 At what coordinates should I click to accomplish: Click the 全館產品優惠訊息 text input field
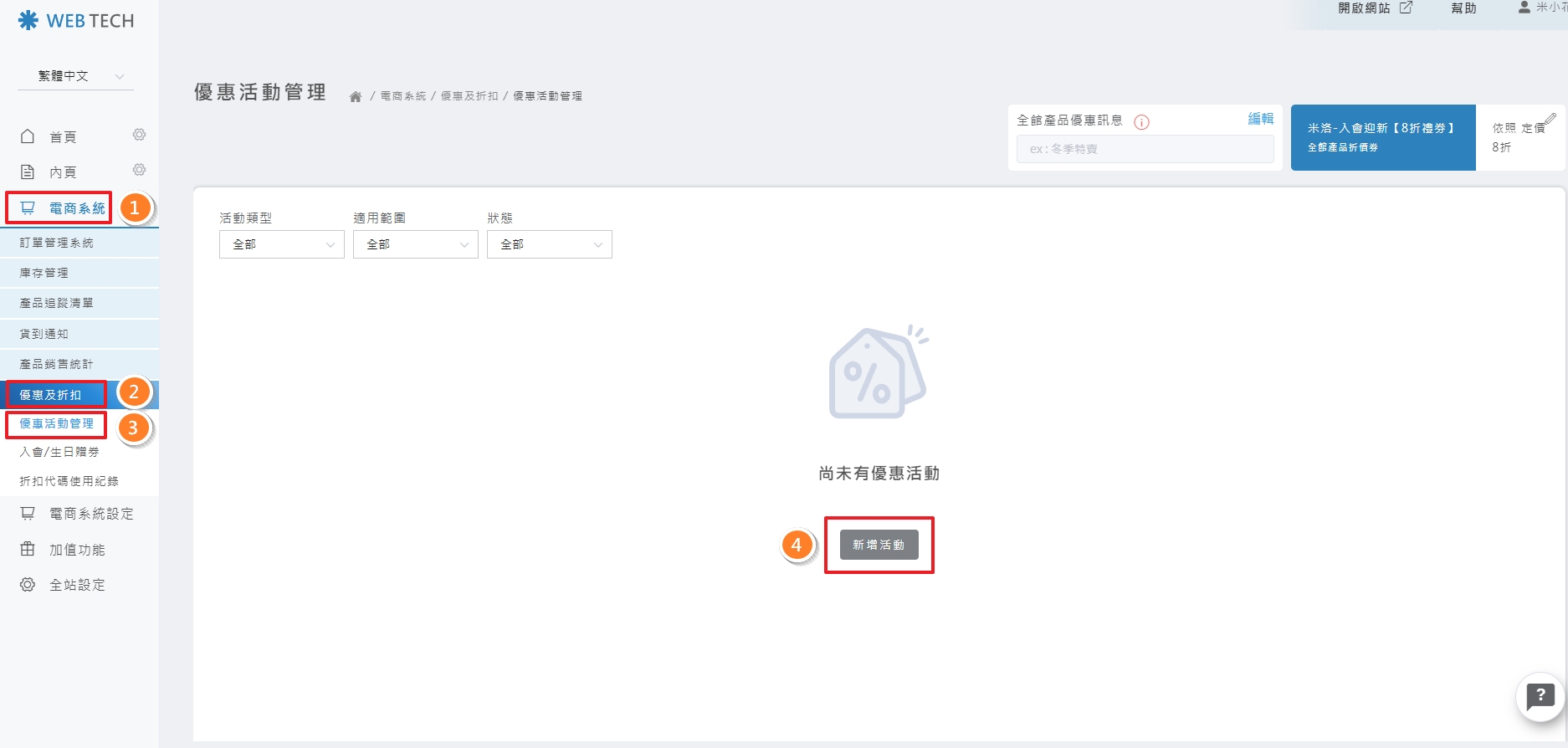pyautogui.click(x=1145, y=149)
